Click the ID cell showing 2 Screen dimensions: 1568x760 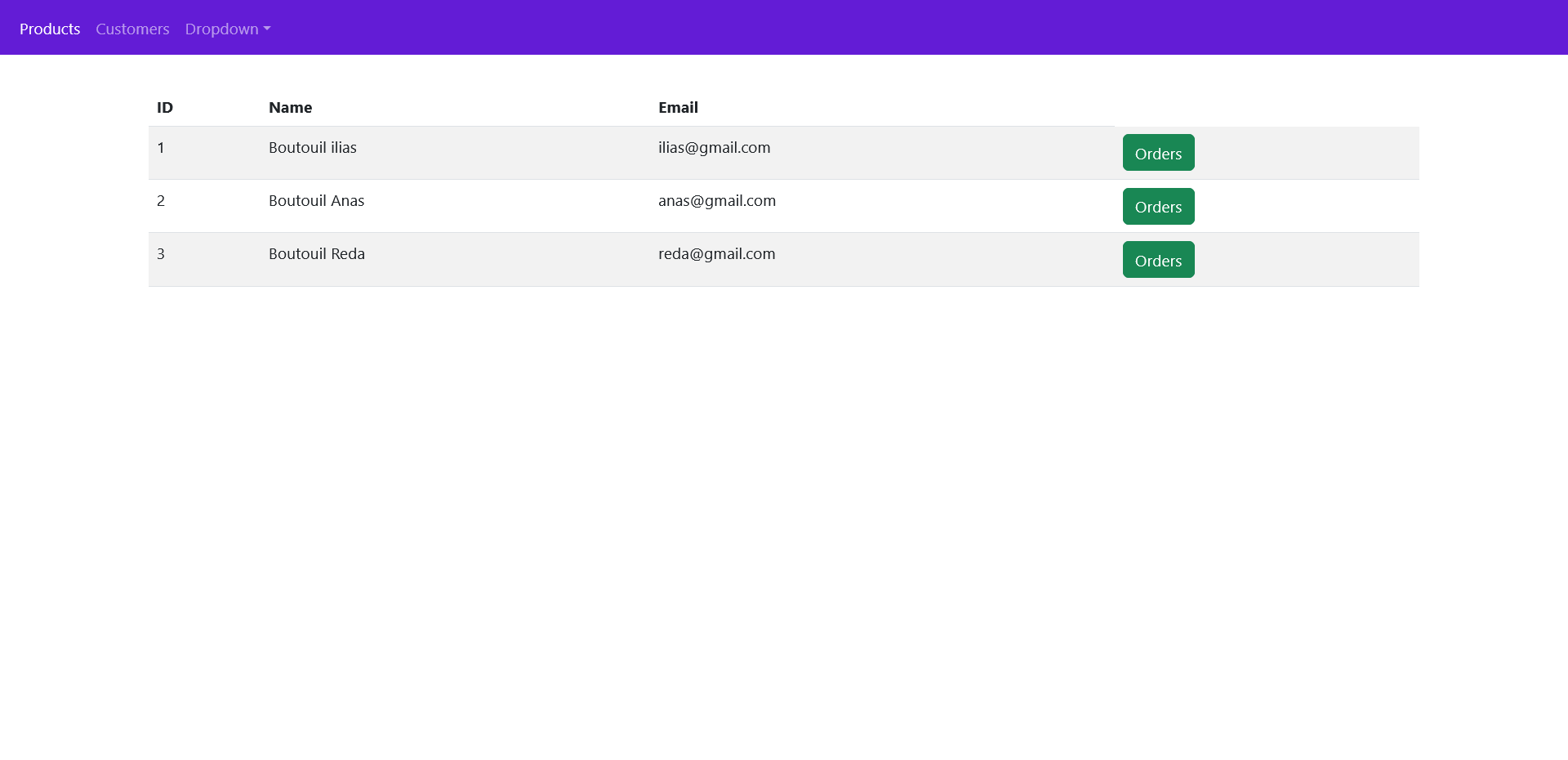click(161, 200)
